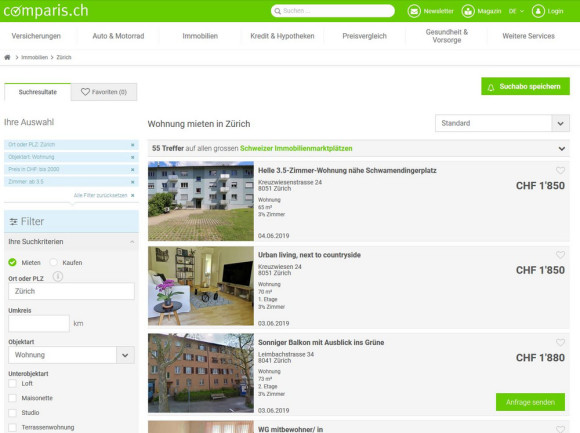Screen dimensions: 580x433
Task: Click the search magnifier icon
Action: click(277, 11)
